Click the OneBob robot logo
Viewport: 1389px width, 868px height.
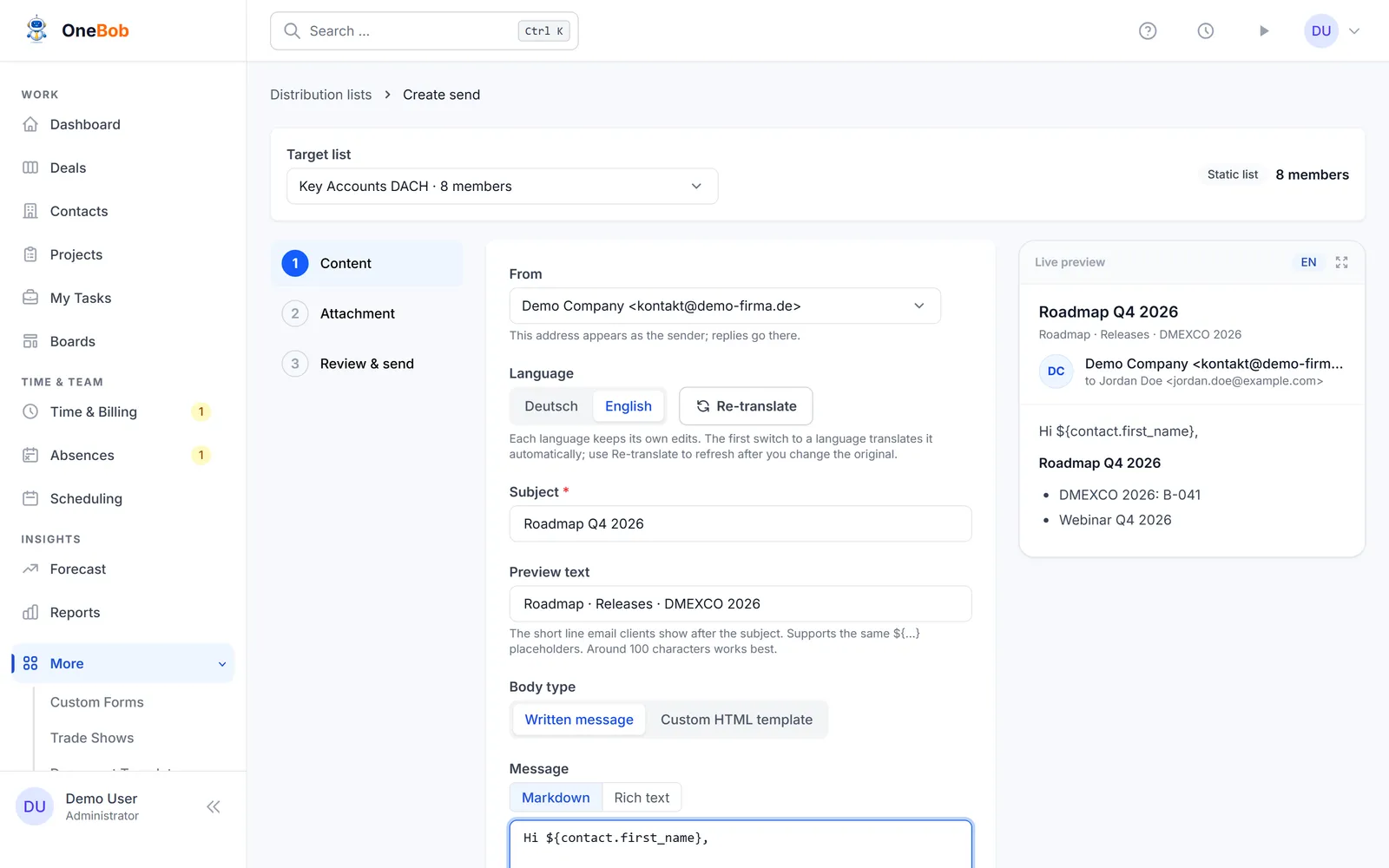tap(36, 30)
